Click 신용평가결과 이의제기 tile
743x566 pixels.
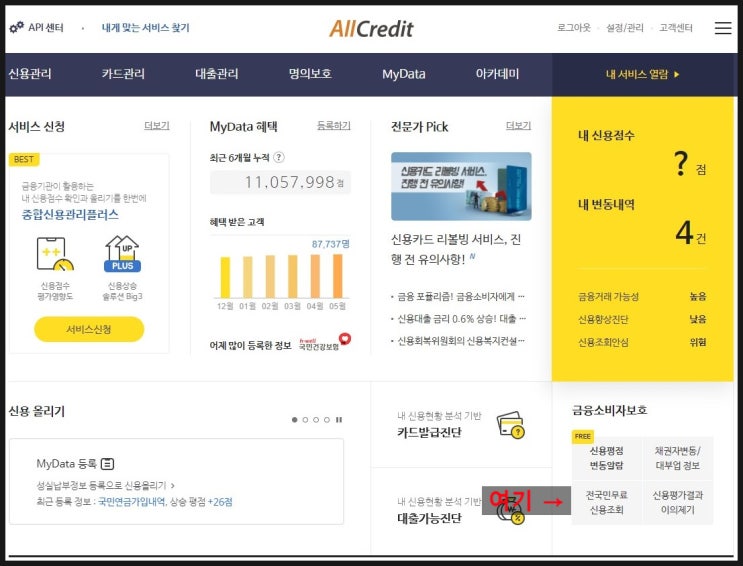678,502
